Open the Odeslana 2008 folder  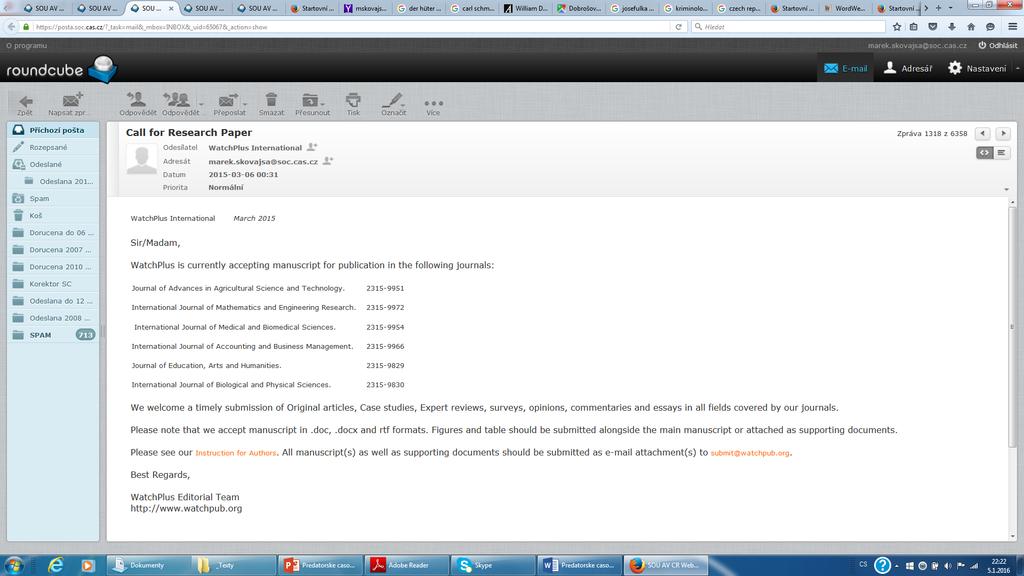53,318
